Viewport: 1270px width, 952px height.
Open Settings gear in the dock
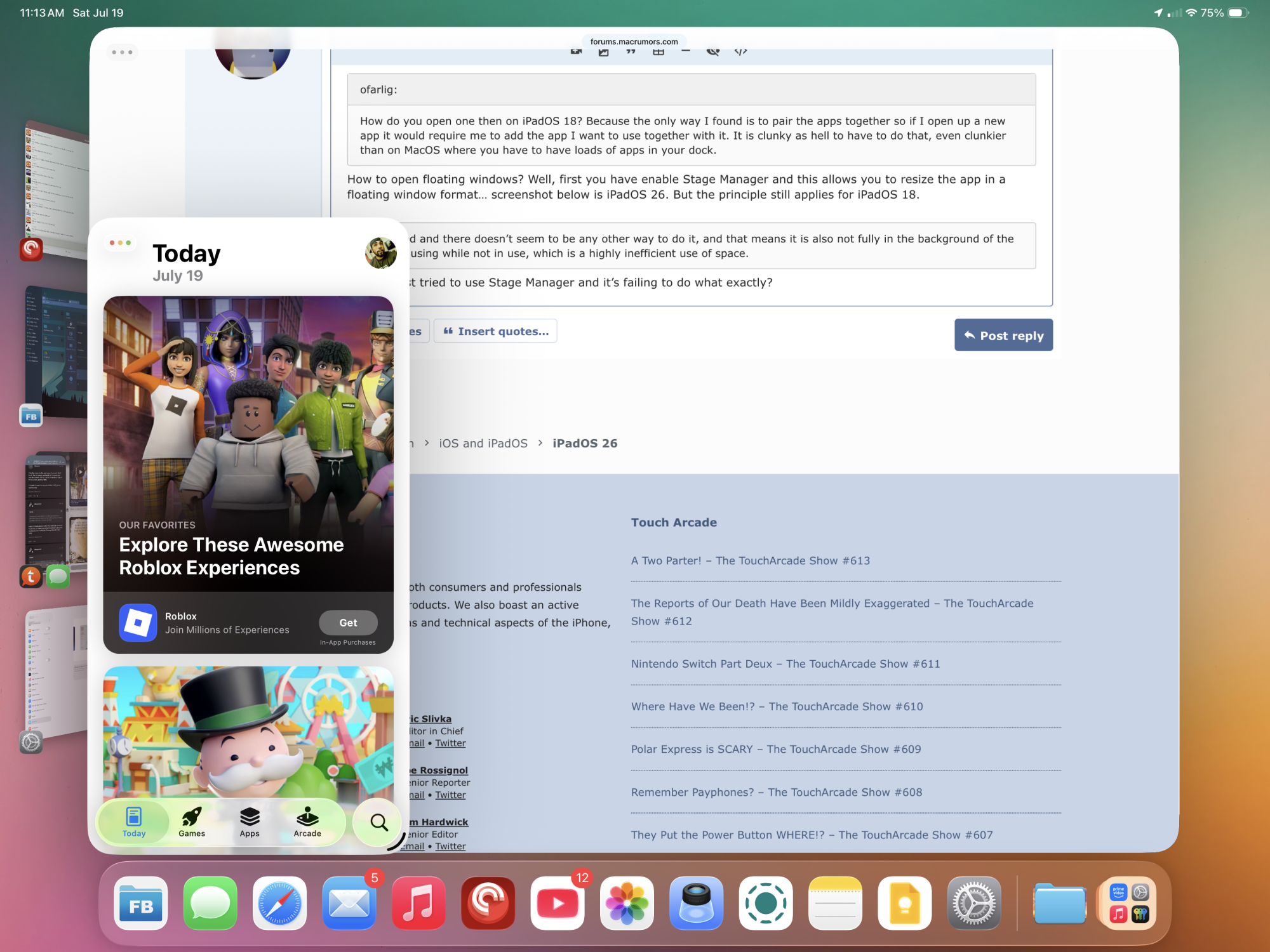coord(974,903)
